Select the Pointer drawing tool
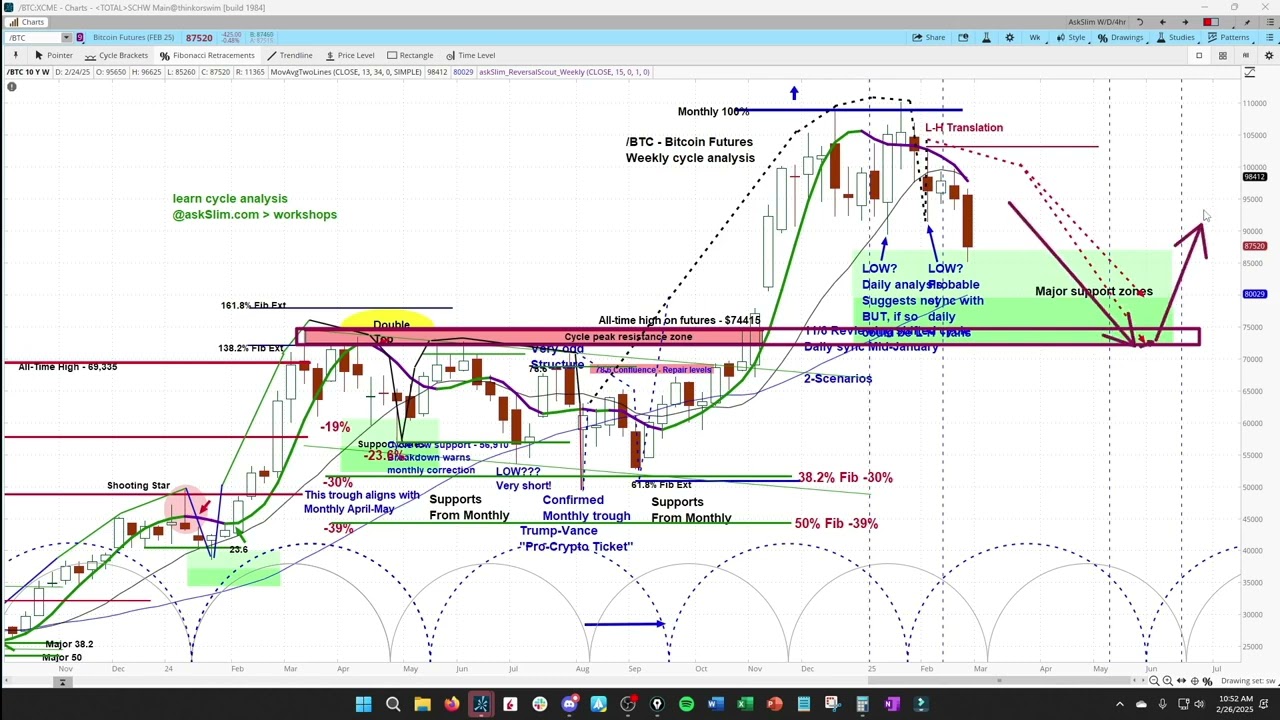The image size is (1280, 720). pyautogui.click(x=53, y=55)
